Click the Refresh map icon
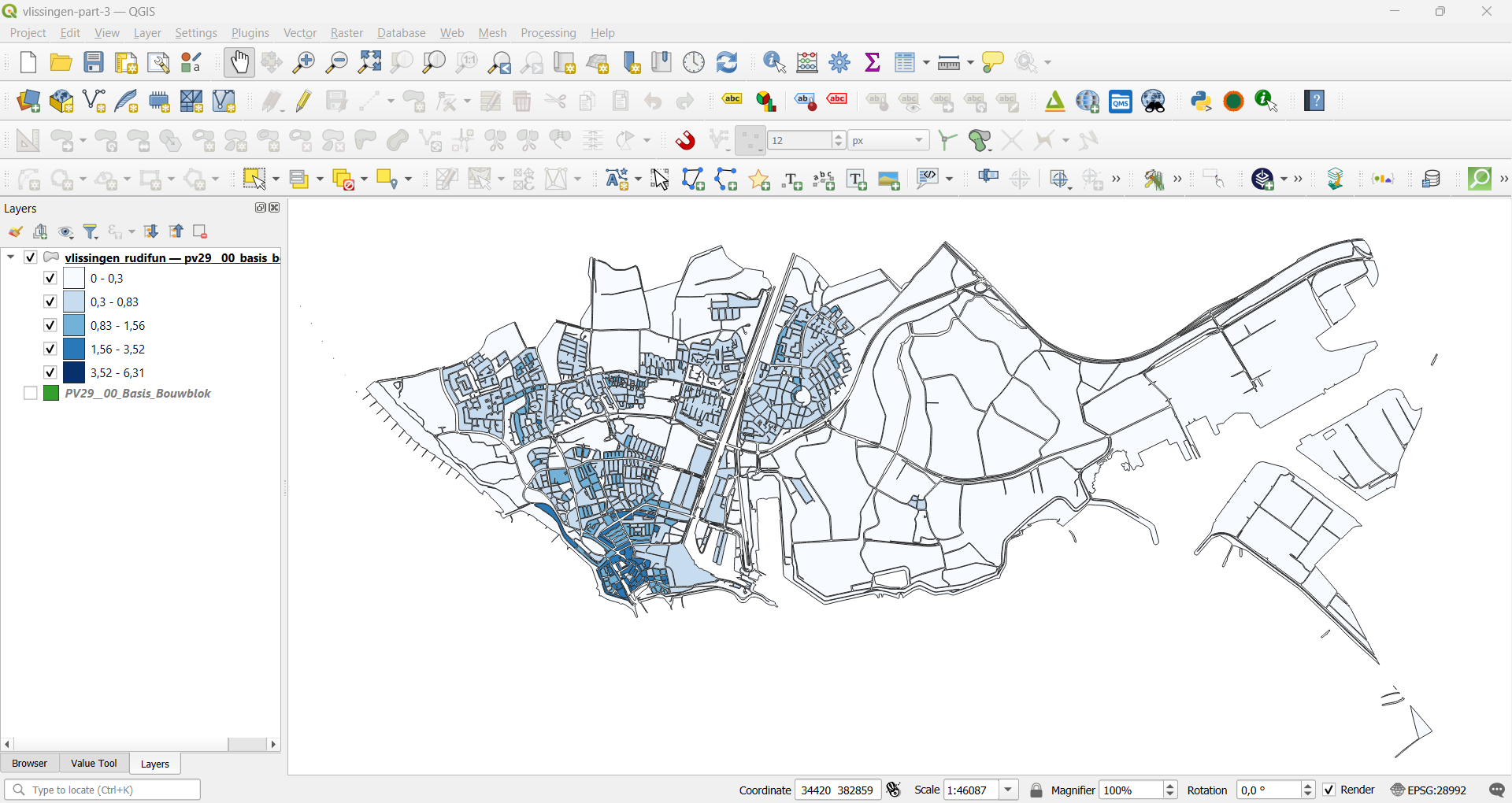 point(727,62)
